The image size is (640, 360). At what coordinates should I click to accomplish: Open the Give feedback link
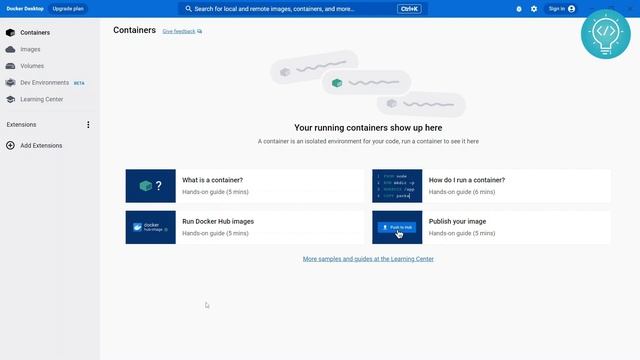(x=179, y=31)
